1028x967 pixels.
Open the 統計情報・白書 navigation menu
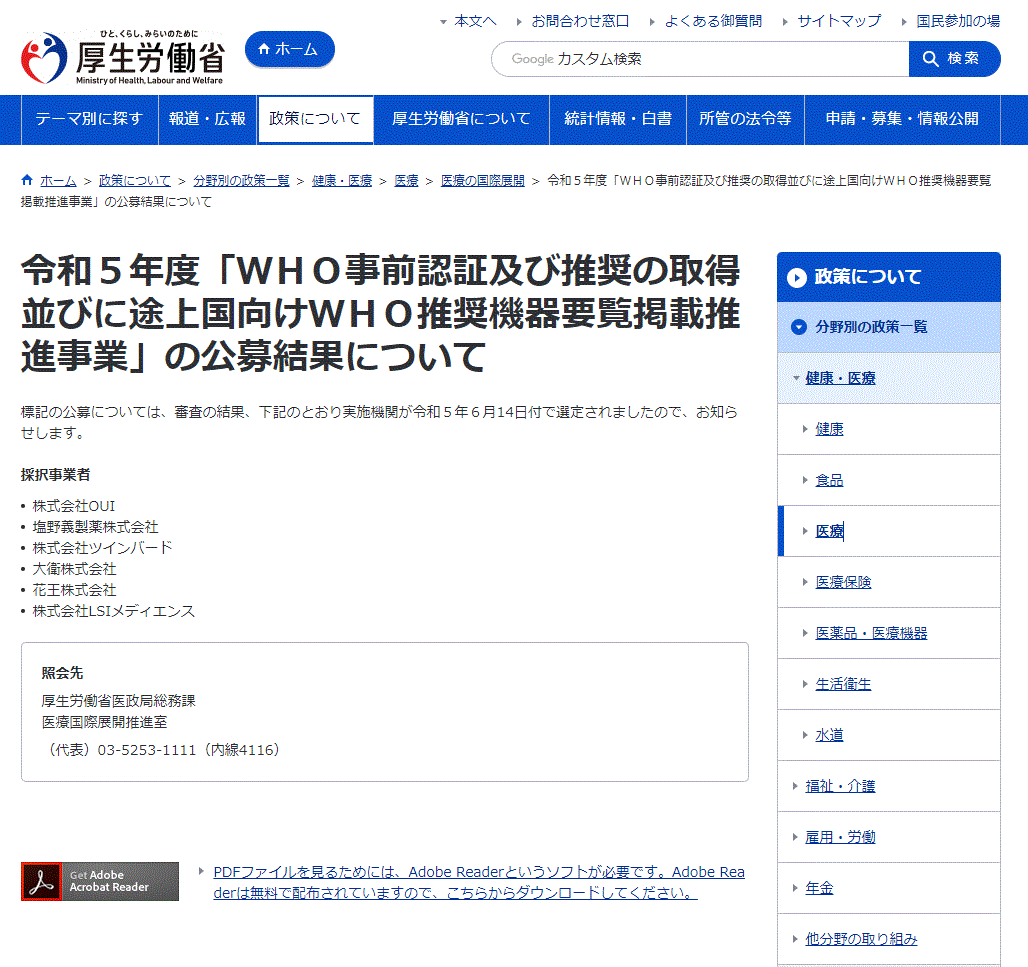pos(617,119)
